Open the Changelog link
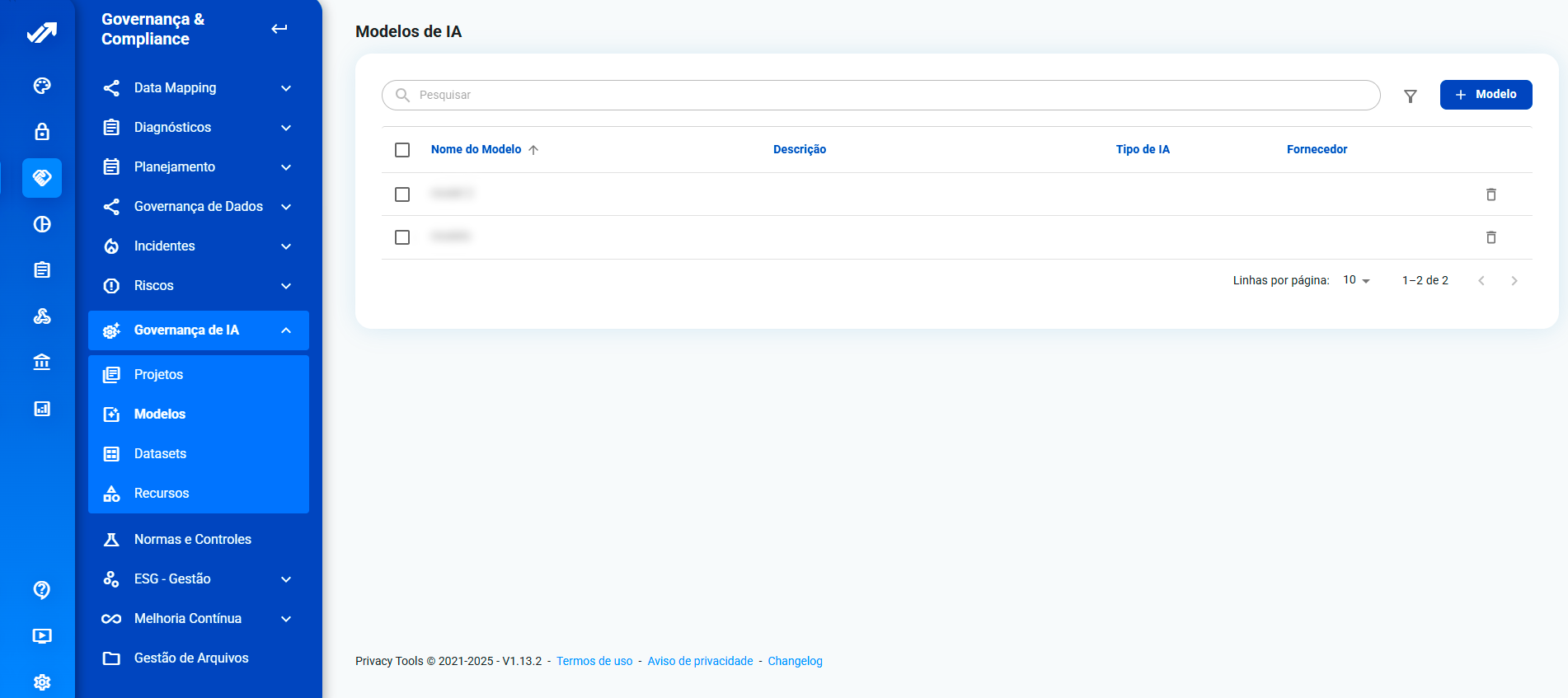Screen dimensions: 1568x698 (x=795, y=661)
